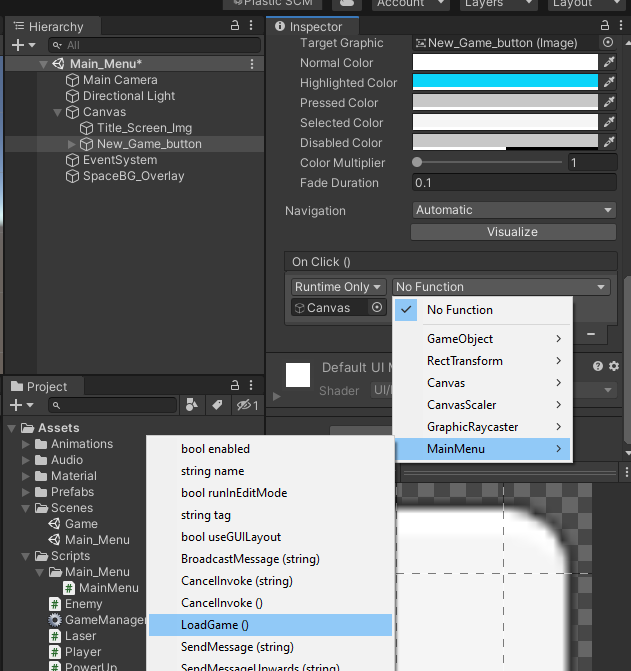
Task: Open Search by Type filter in Project
Action: click(192, 405)
